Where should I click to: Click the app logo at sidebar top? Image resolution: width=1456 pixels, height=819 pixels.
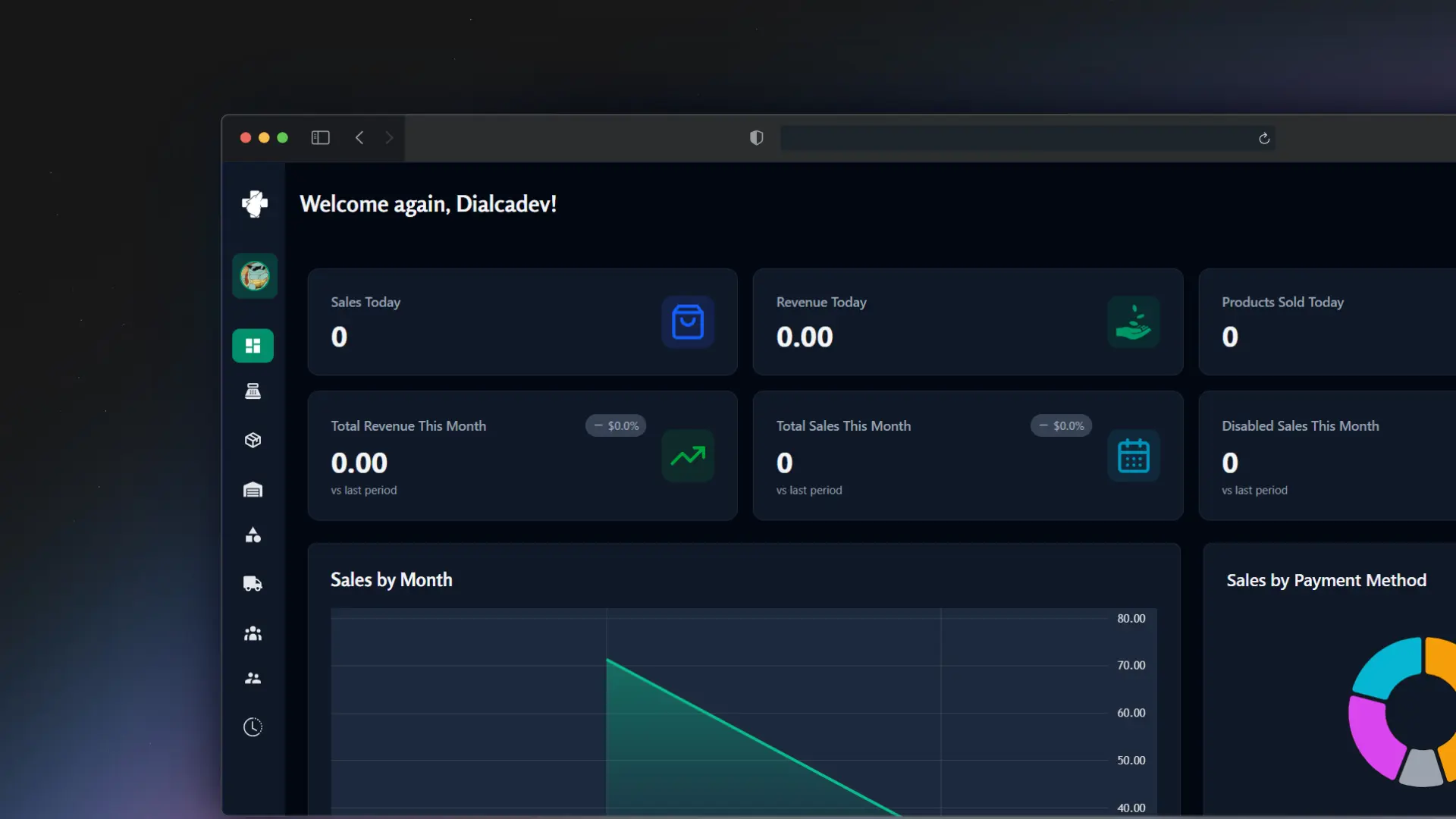[255, 203]
